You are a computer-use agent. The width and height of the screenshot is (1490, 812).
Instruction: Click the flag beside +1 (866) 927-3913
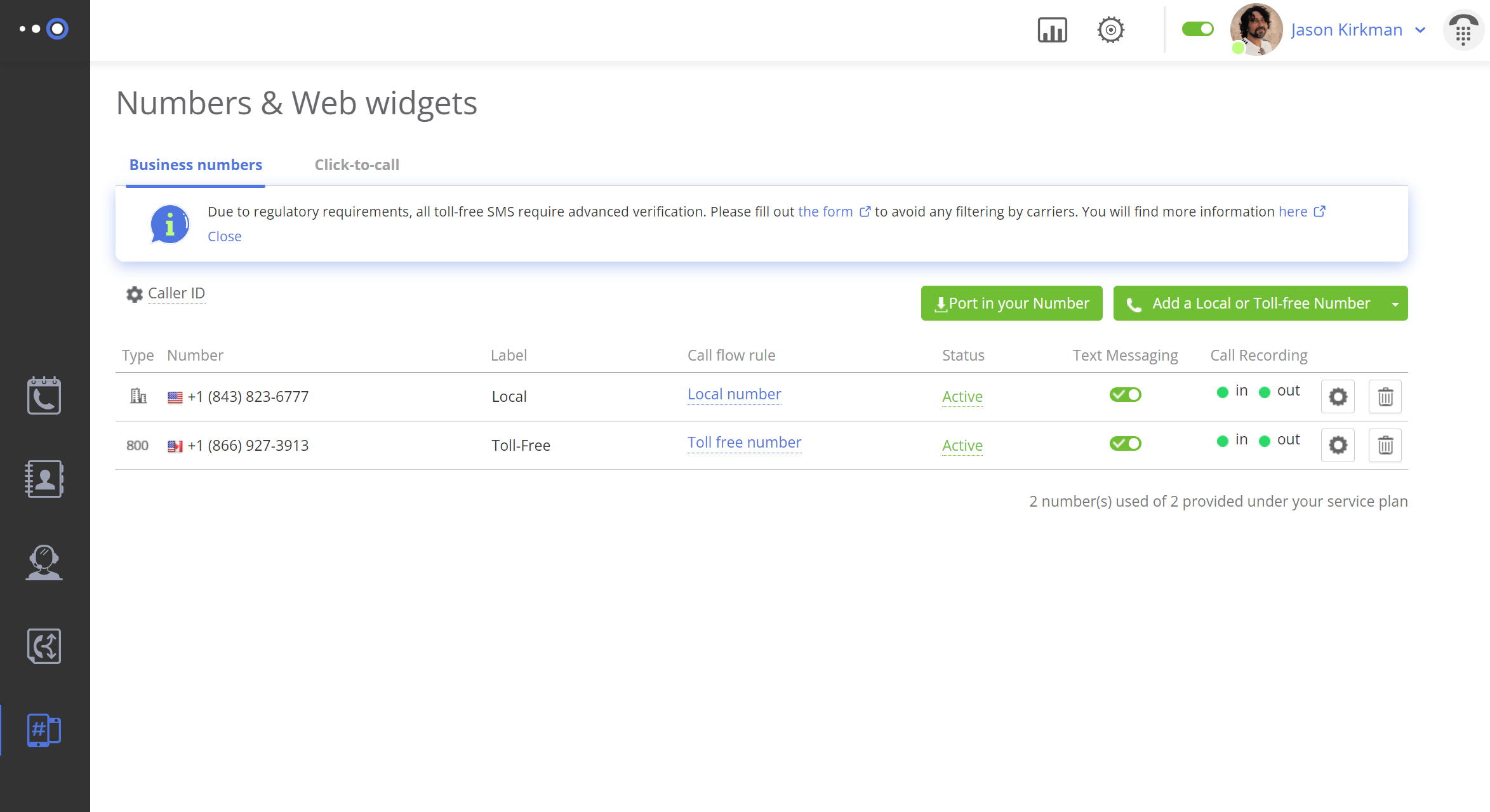click(x=175, y=446)
